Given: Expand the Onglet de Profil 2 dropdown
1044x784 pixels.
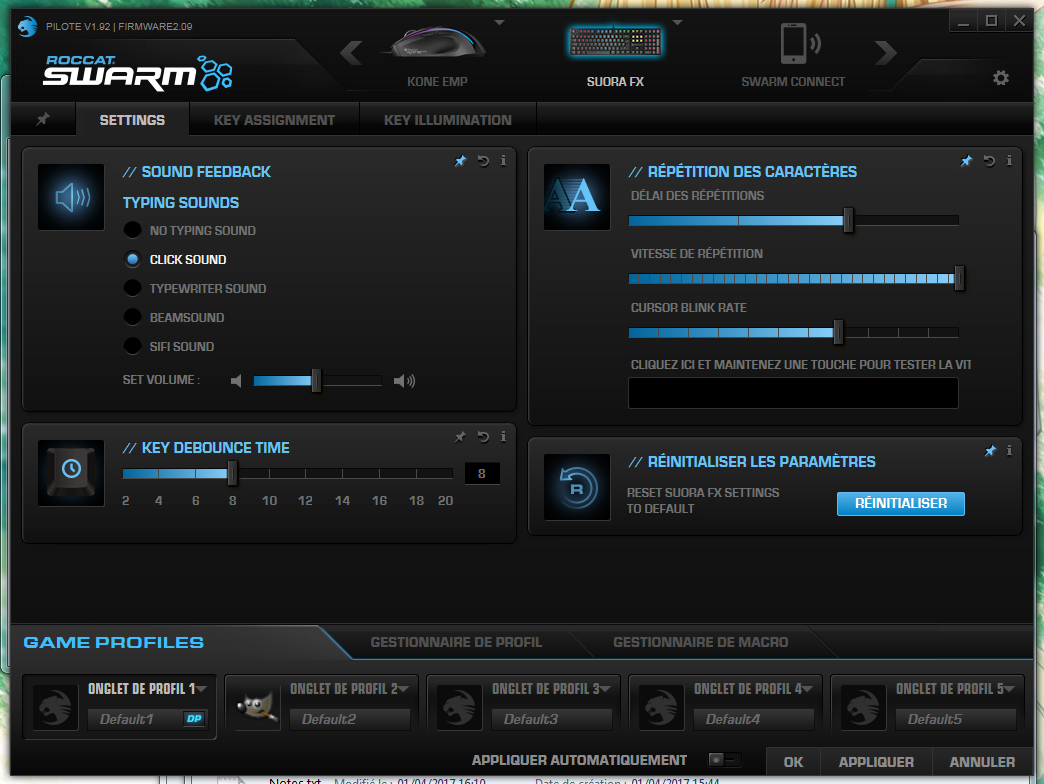Looking at the screenshot, I should click(404, 689).
